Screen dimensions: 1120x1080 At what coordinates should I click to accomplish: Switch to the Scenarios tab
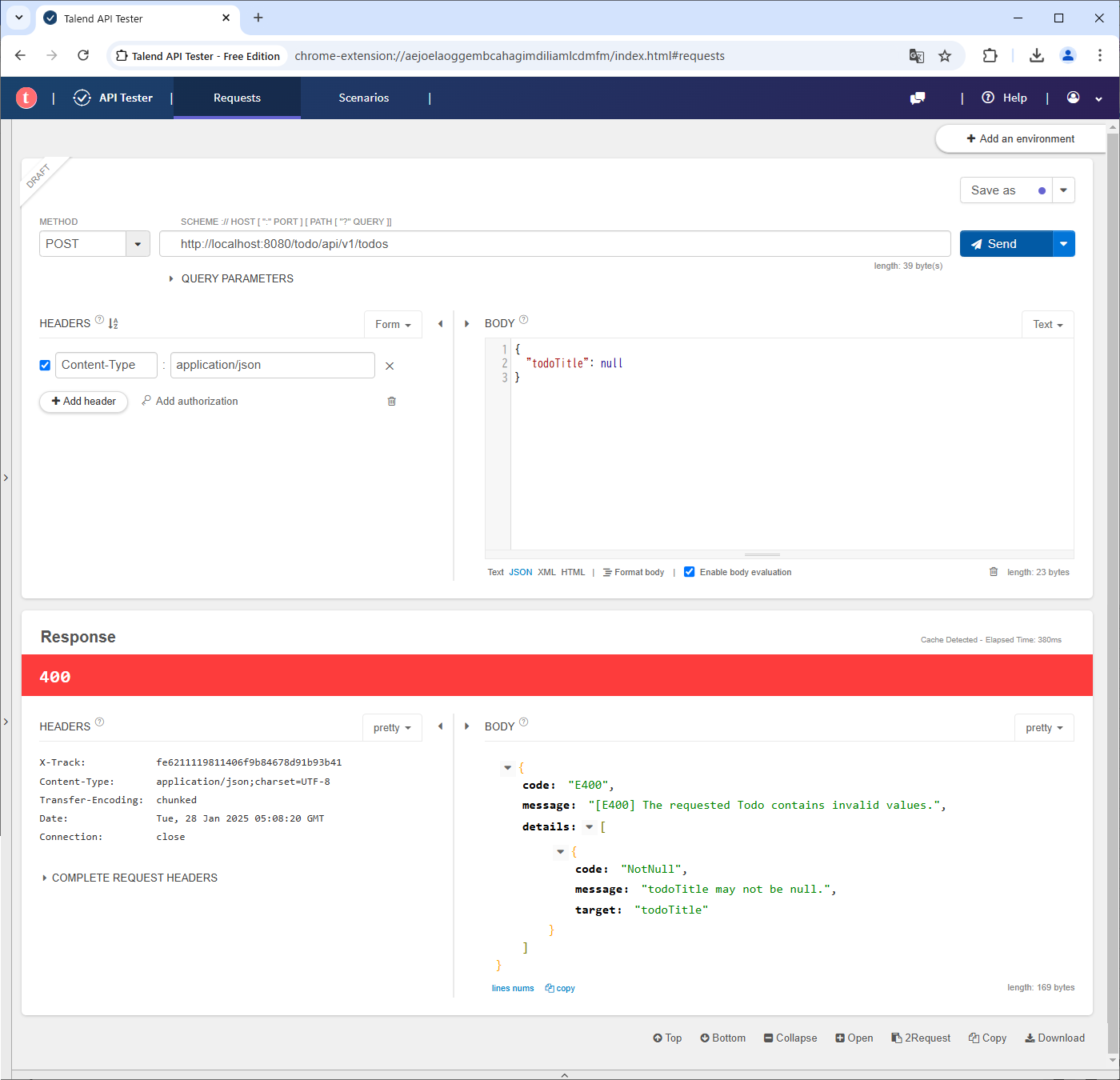pos(363,98)
